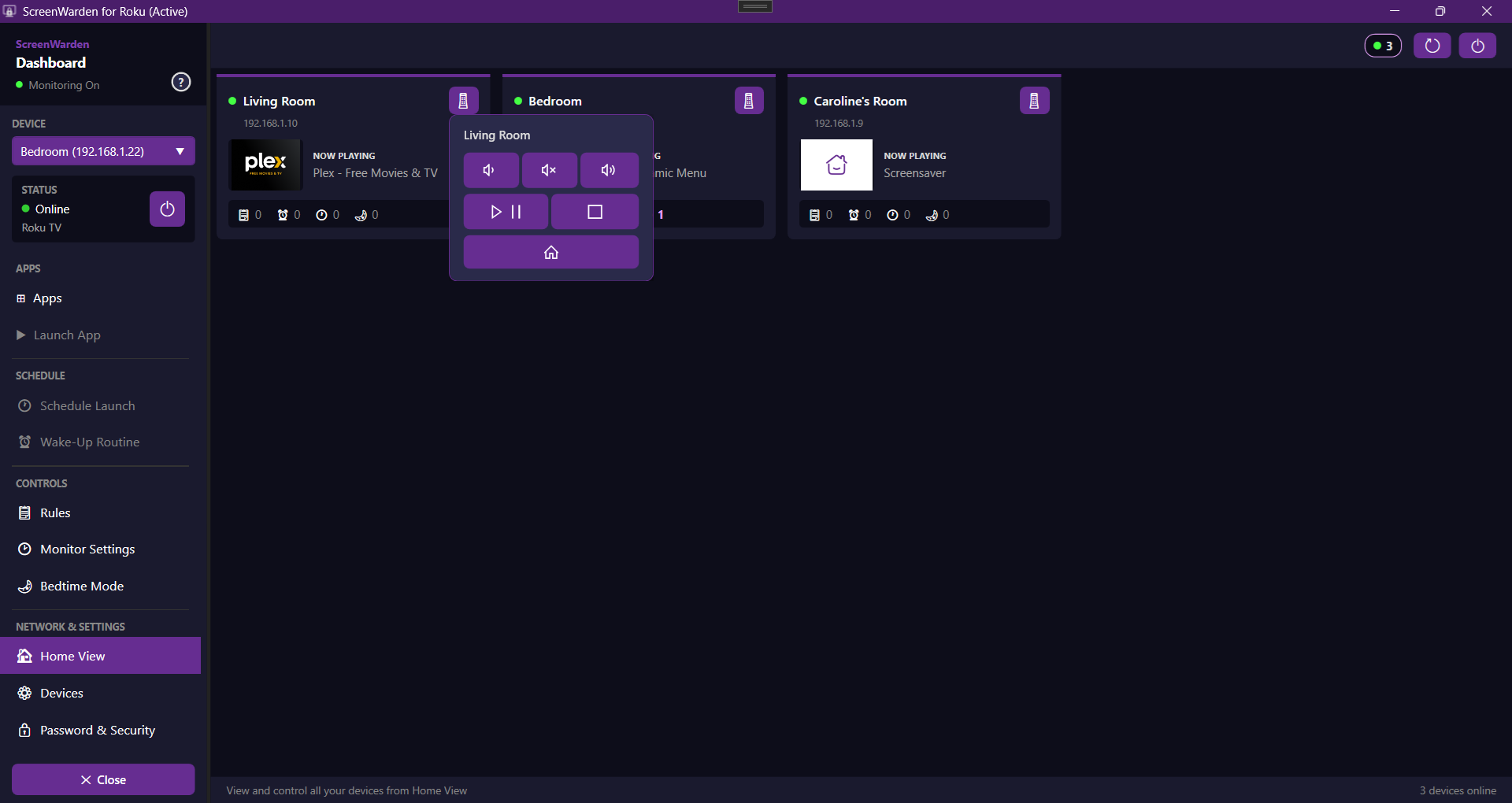Lower volume in Living Room remote popup
This screenshot has width=1512, height=803.
pyautogui.click(x=491, y=170)
